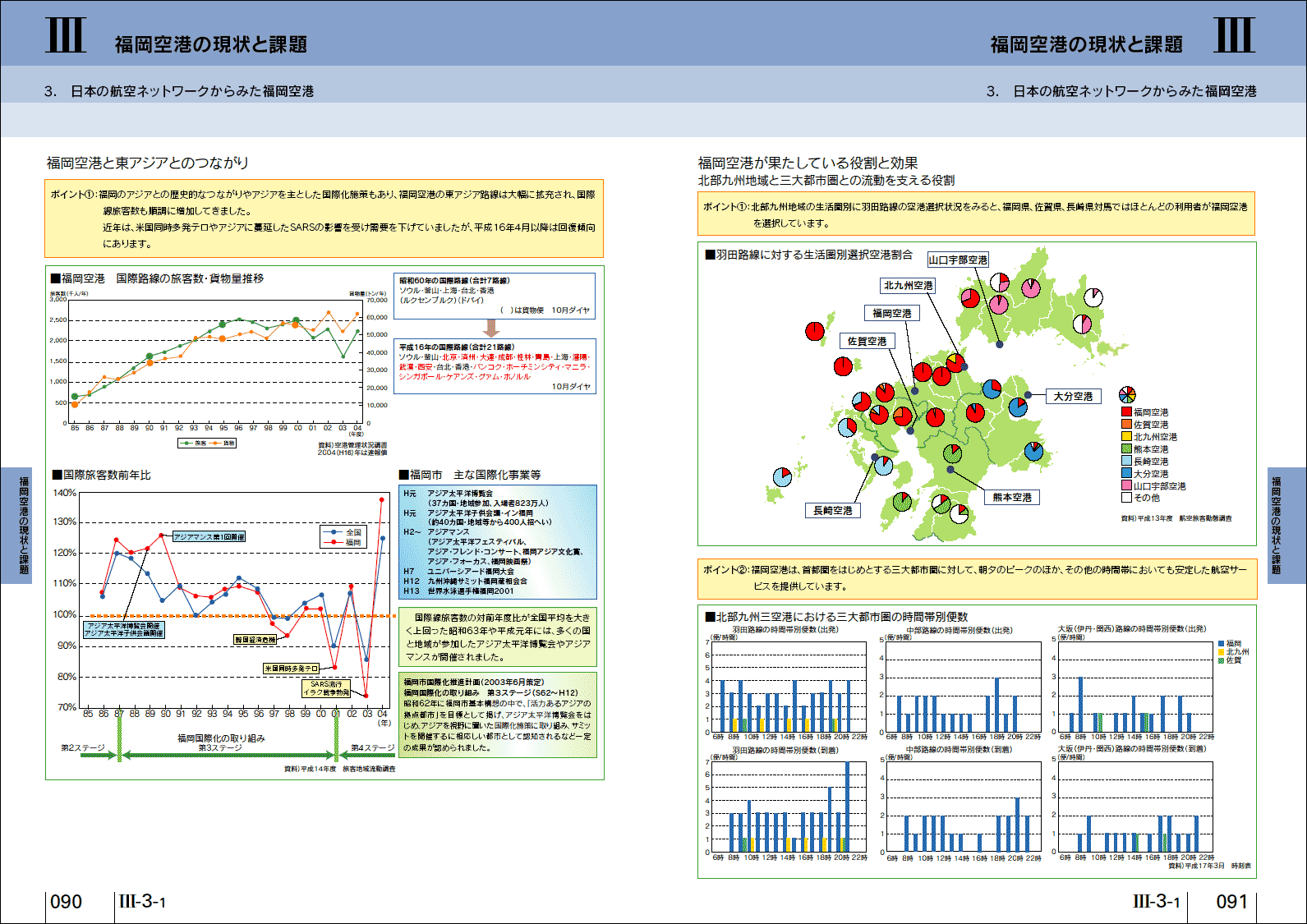
Task: Click the page number 091
Action: tap(1231, 902)
